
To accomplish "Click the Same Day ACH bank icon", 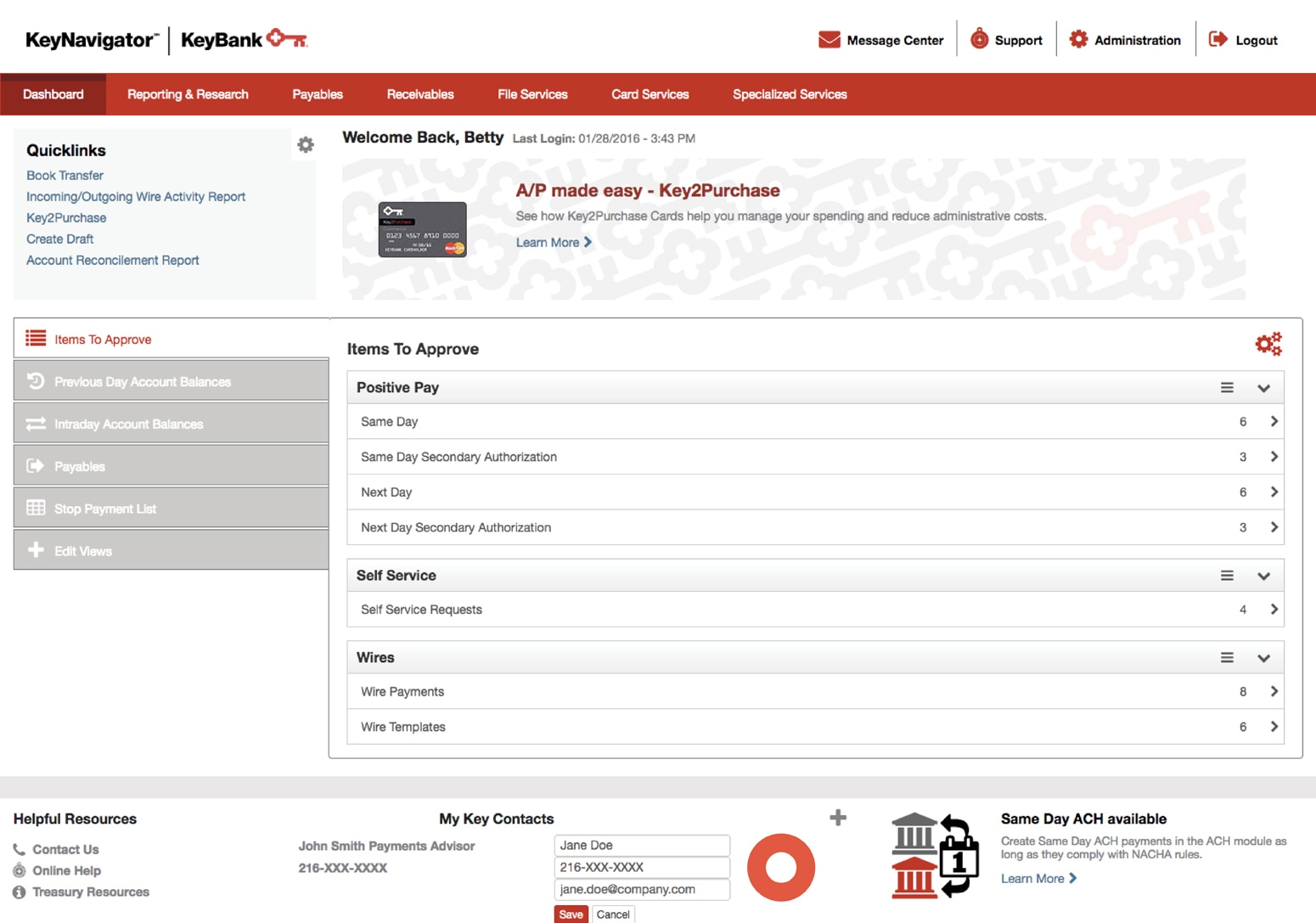I will tap(935, 855).
